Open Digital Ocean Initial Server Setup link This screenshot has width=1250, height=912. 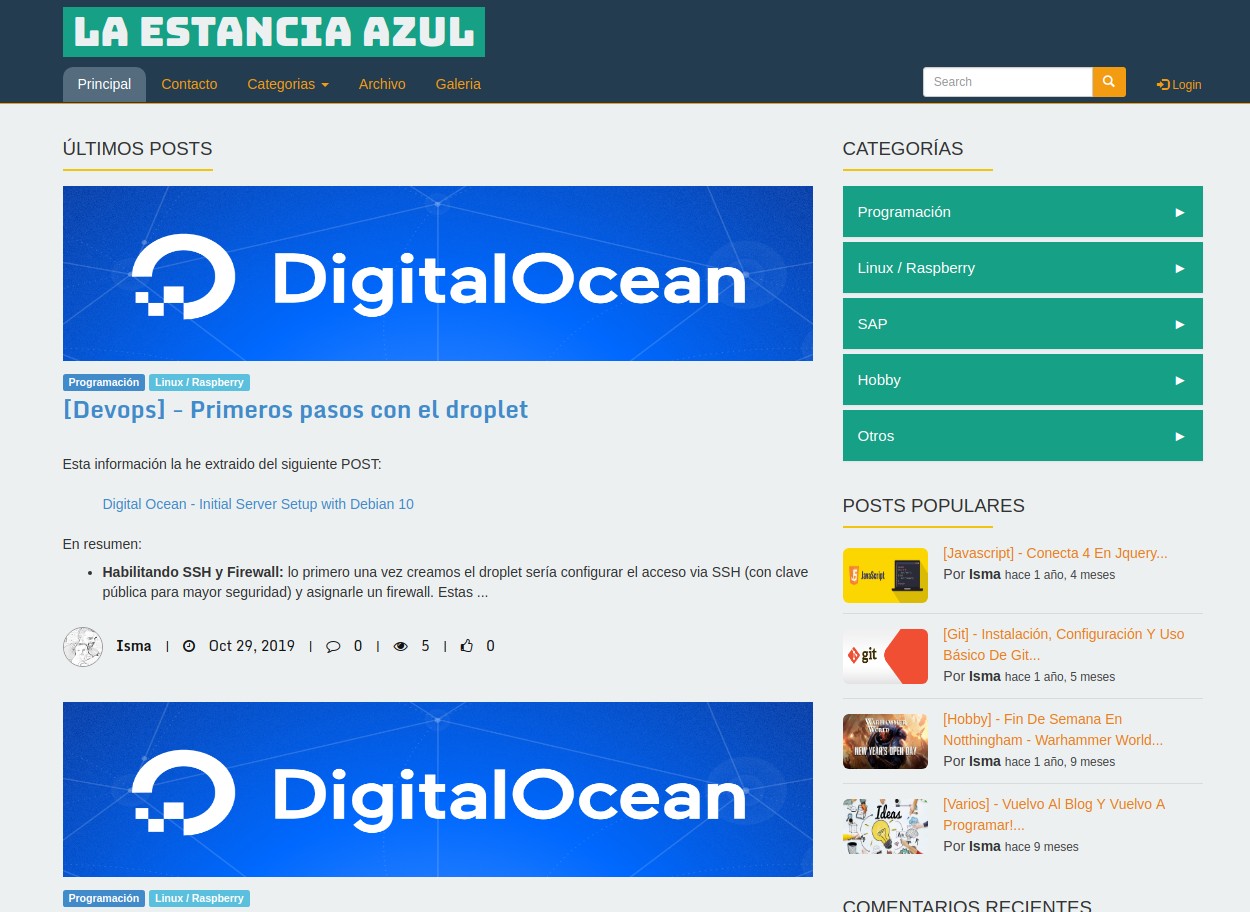(258, 504)
